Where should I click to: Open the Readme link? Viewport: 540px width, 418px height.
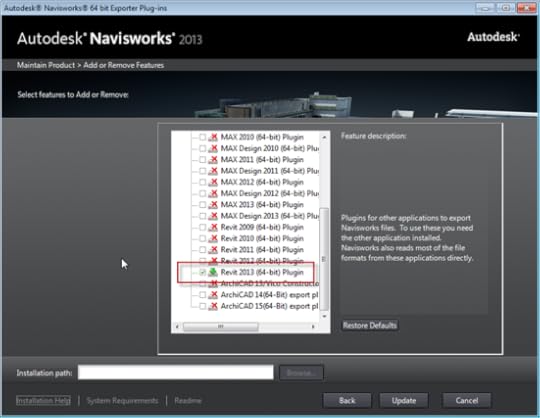(x=188, y=400)
